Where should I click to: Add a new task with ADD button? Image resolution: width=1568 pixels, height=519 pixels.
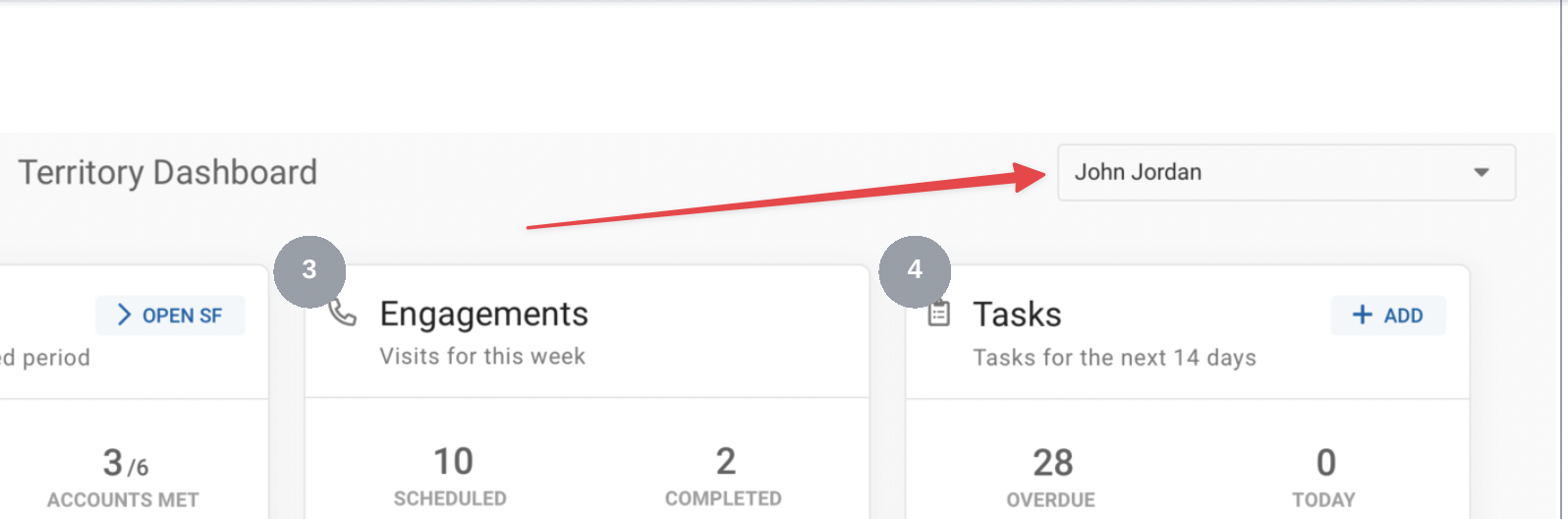click(x=1387, y=316)
